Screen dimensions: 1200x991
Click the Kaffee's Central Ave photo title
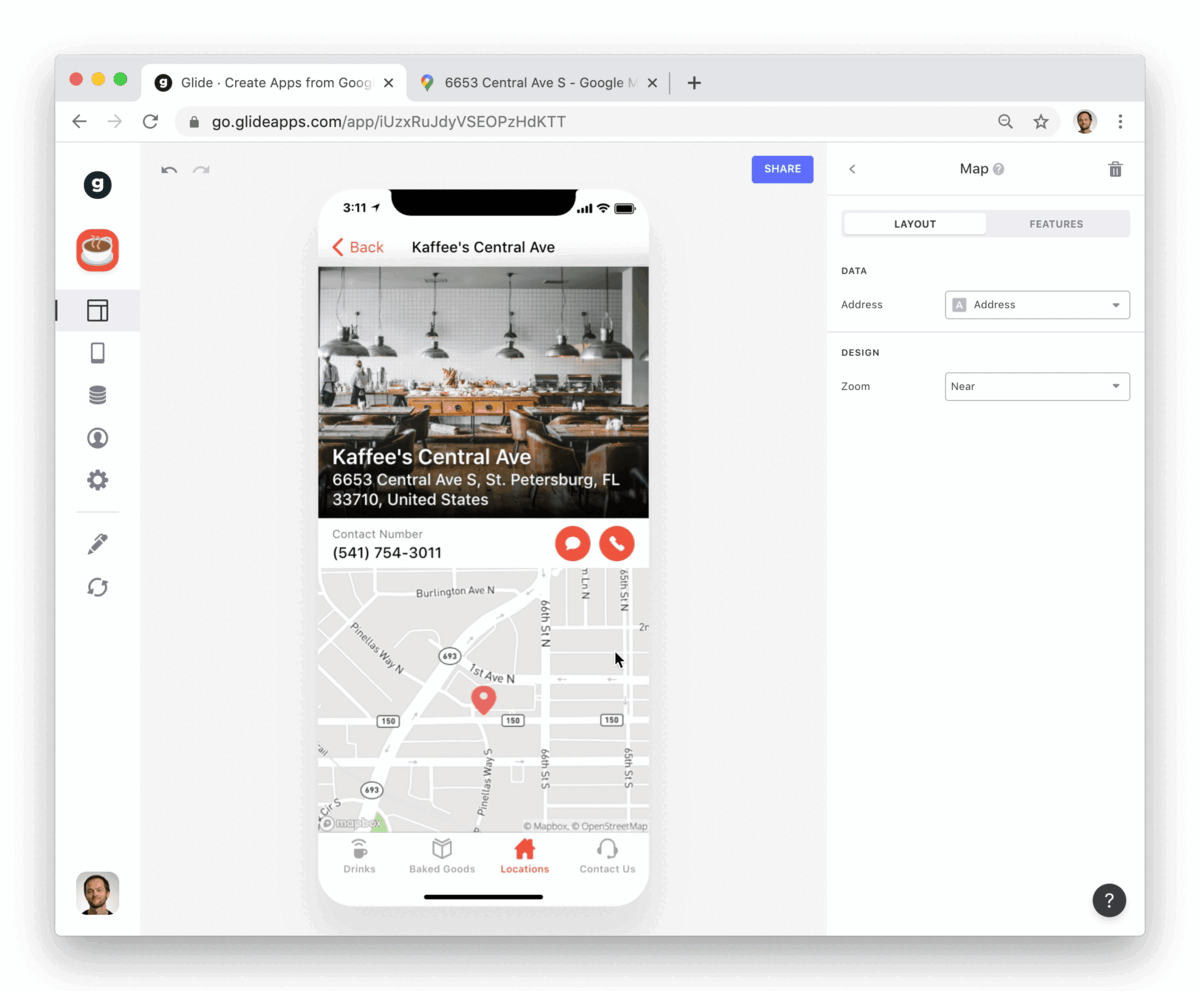[432, 457]
